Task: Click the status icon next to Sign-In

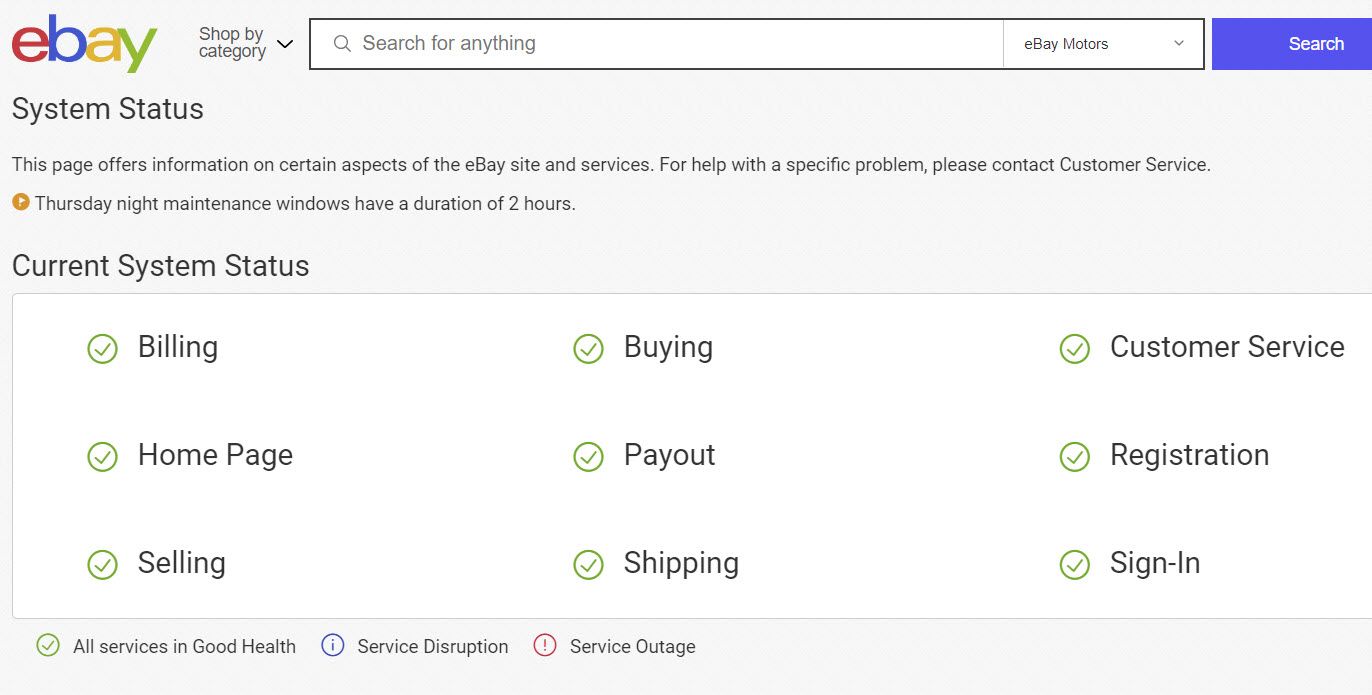Action: [x=1074, y=564]
